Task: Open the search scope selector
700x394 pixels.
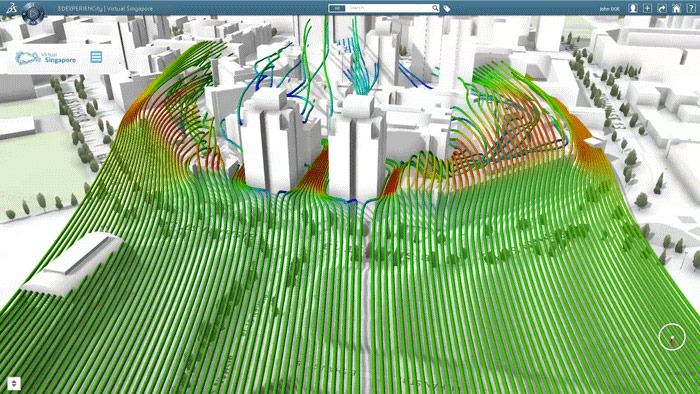Action: pos(337,8)
